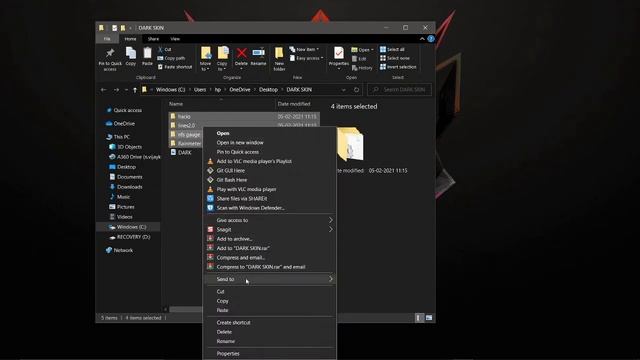Image resolution: width=640 pixels, height=360 pixels.
Task: Choose Properties in the context menu
Action: point(228,353)
